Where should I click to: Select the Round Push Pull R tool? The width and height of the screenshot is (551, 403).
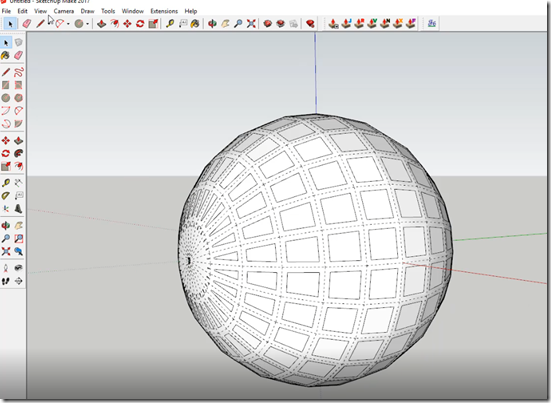pyautogui.click(x=359, y=24)
